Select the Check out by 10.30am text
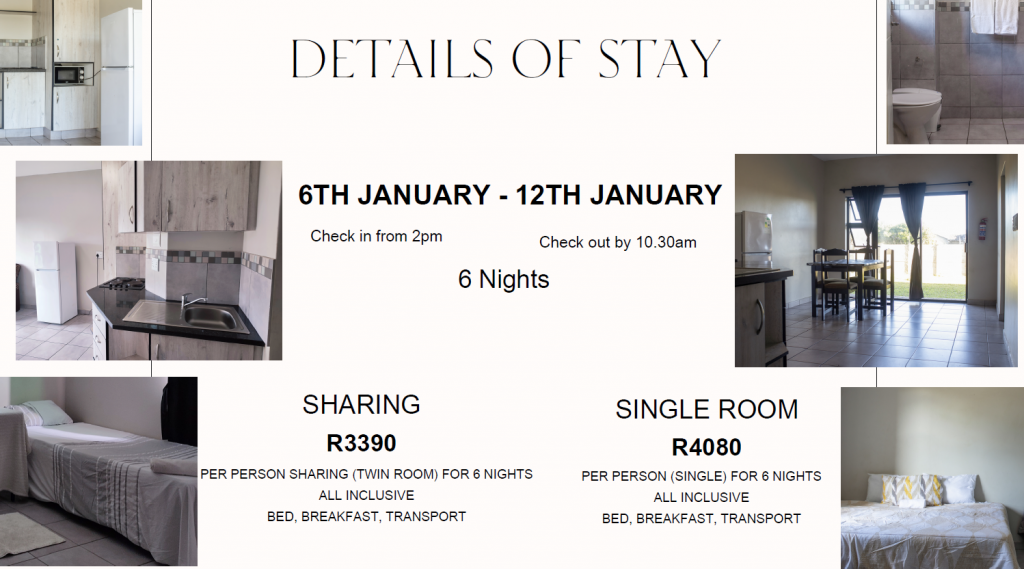The image size is (1024, 569). (618, 242)
